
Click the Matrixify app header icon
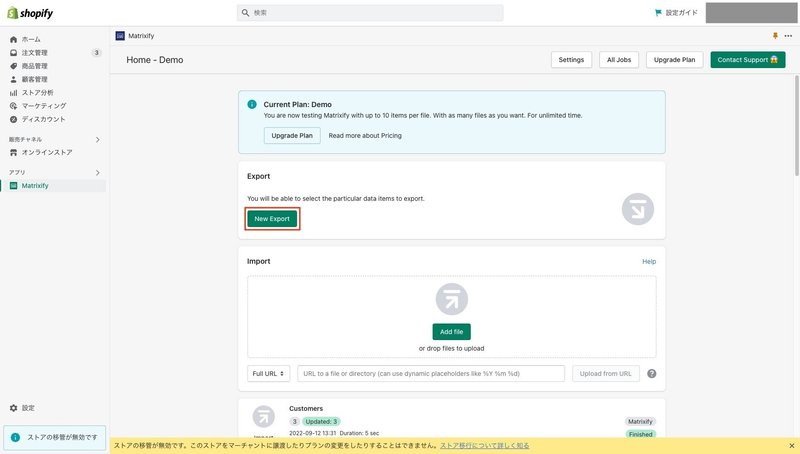tap(120, 36)
